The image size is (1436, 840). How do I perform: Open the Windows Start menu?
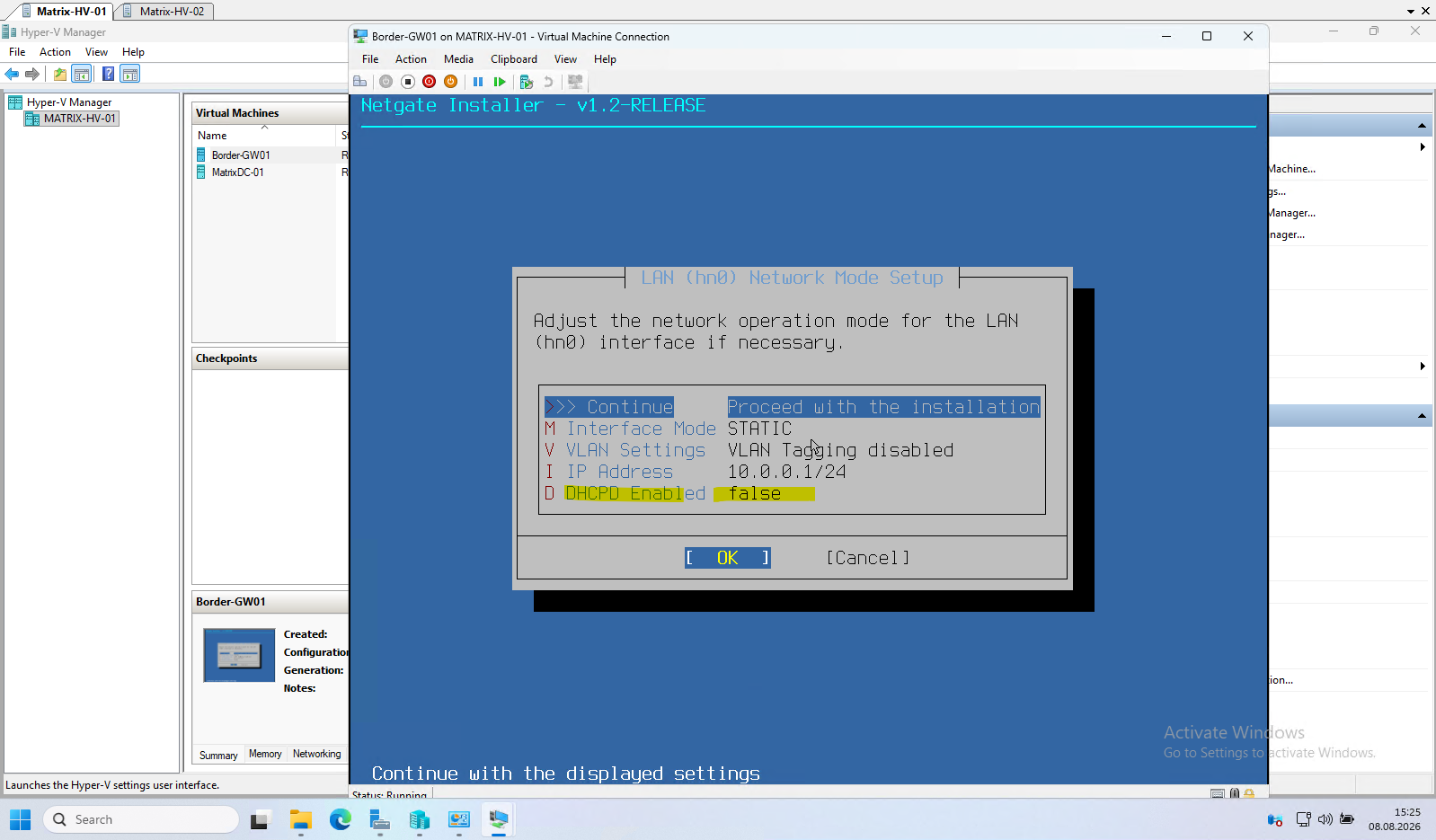(20, 819)
